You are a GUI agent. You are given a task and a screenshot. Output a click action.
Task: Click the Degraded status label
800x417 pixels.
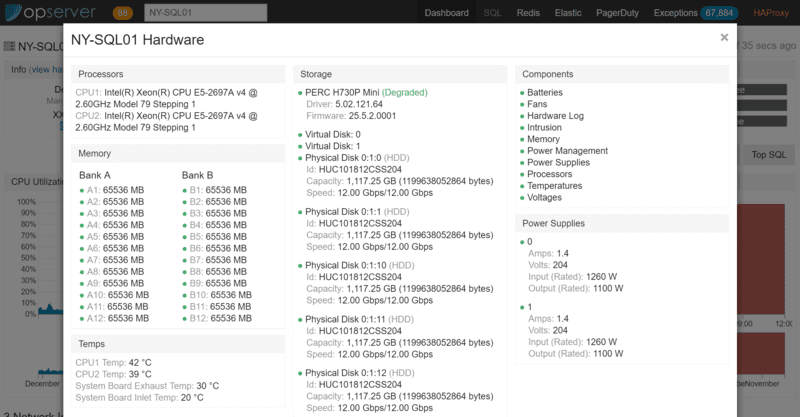(x=405, y=92)
